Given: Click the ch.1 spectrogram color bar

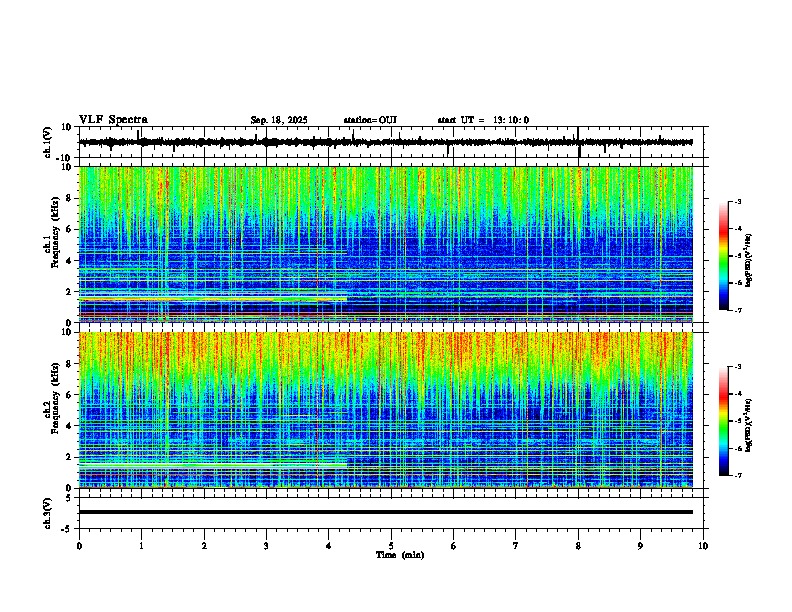Looking at the screenshot, I should (723, 256).
